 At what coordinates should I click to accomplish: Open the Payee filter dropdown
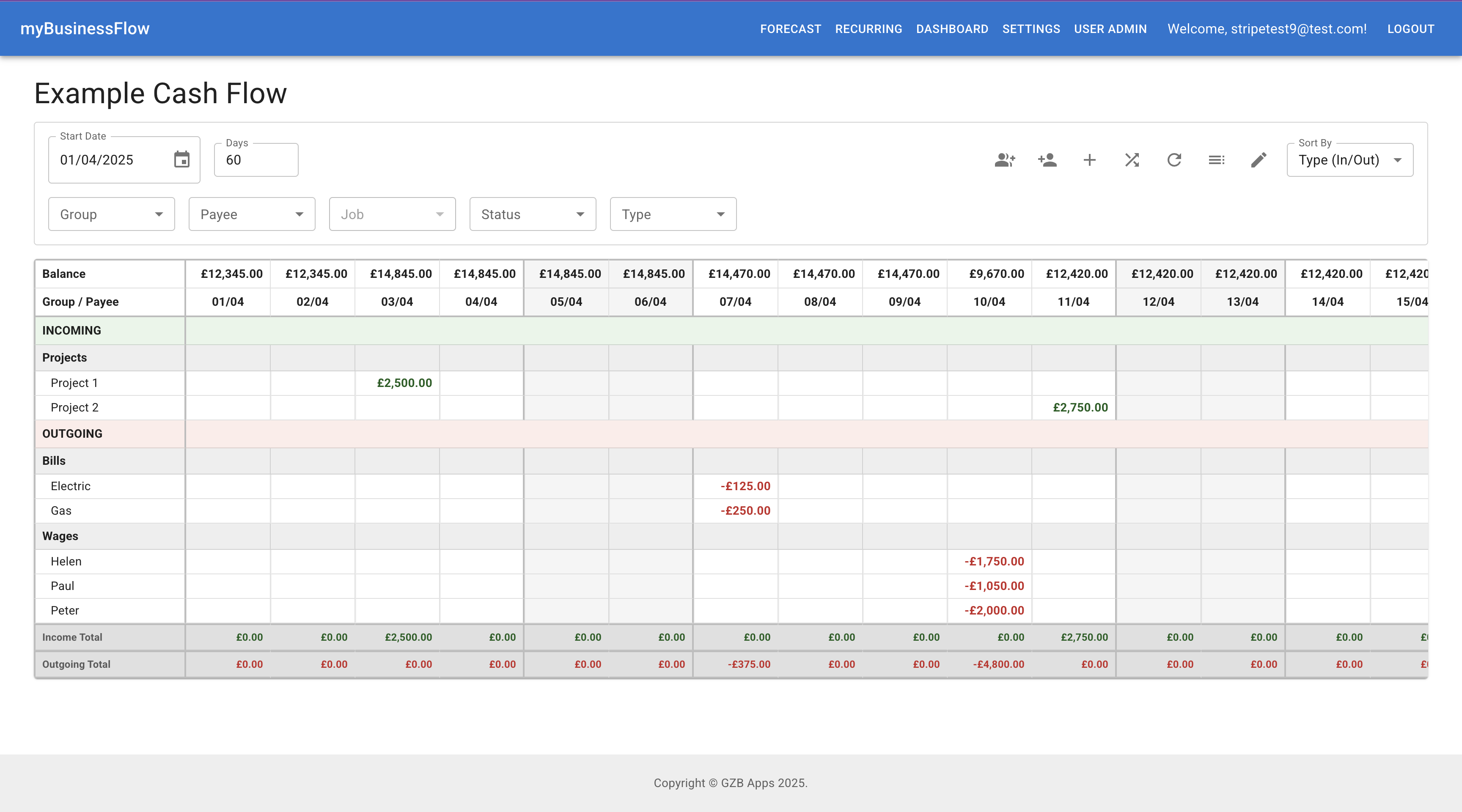click(x=251, y=214)
